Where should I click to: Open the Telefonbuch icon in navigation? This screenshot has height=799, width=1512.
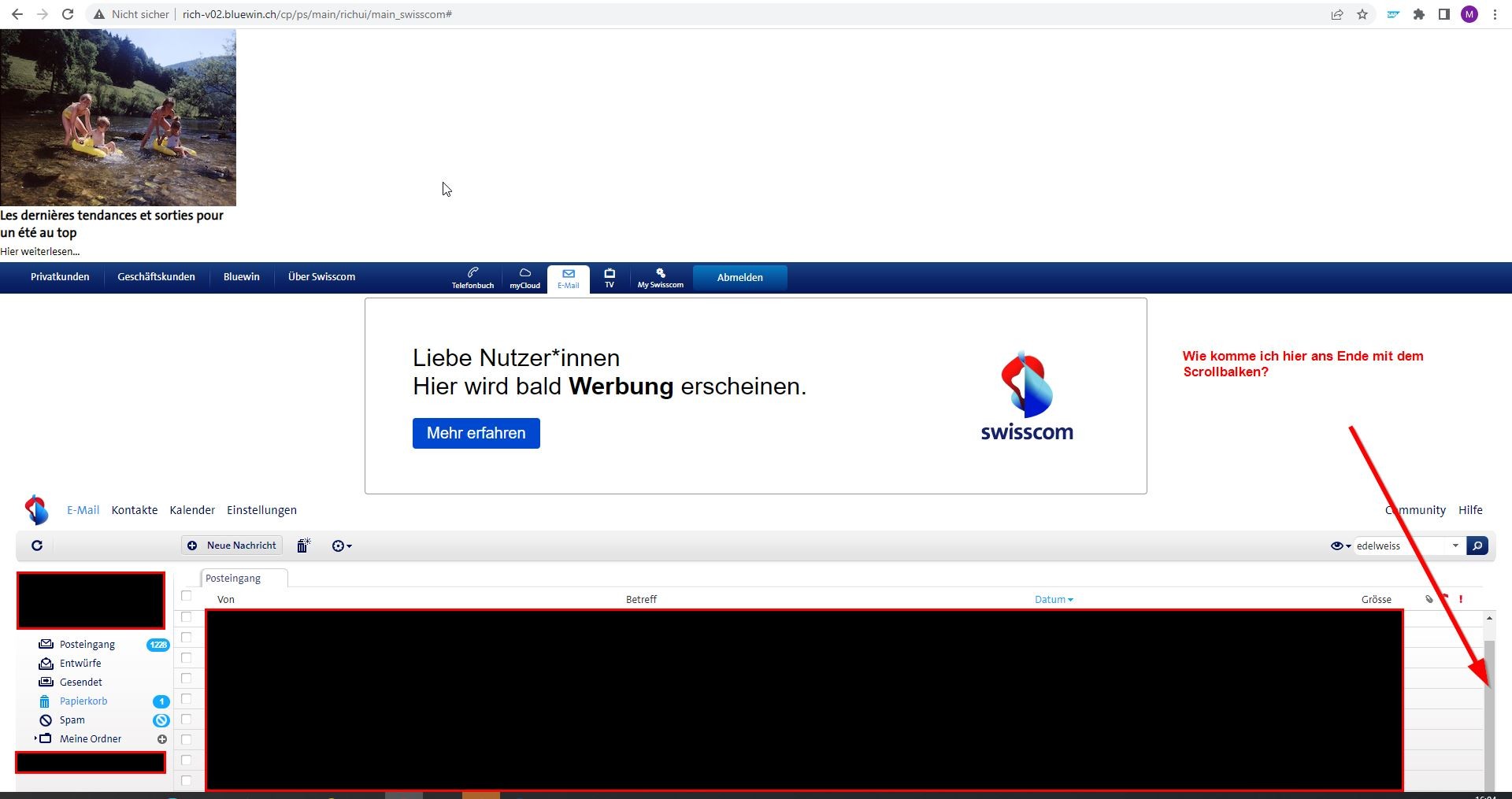(472, 277)
